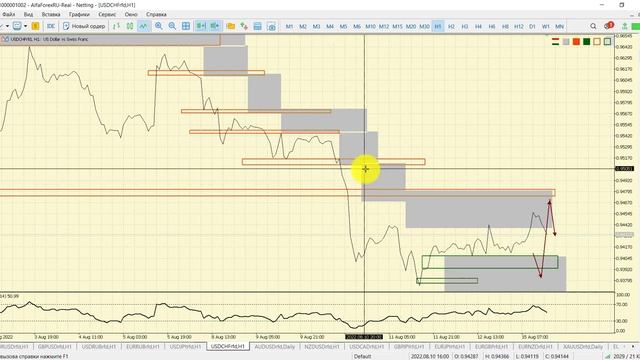Viewport: 640px width, 360px height.
Task: Open the Окно menu
Action: click(x=131, y=14)
